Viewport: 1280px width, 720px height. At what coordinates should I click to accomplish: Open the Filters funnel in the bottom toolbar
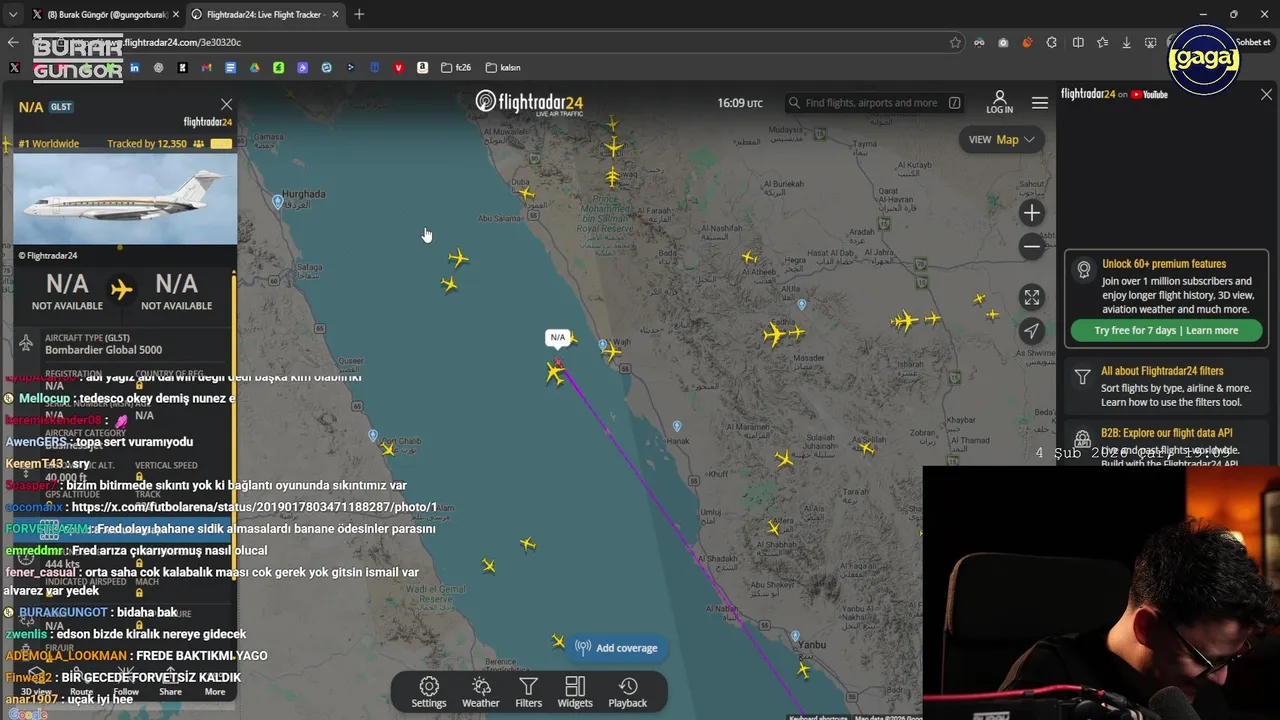(x=528, y=692)
